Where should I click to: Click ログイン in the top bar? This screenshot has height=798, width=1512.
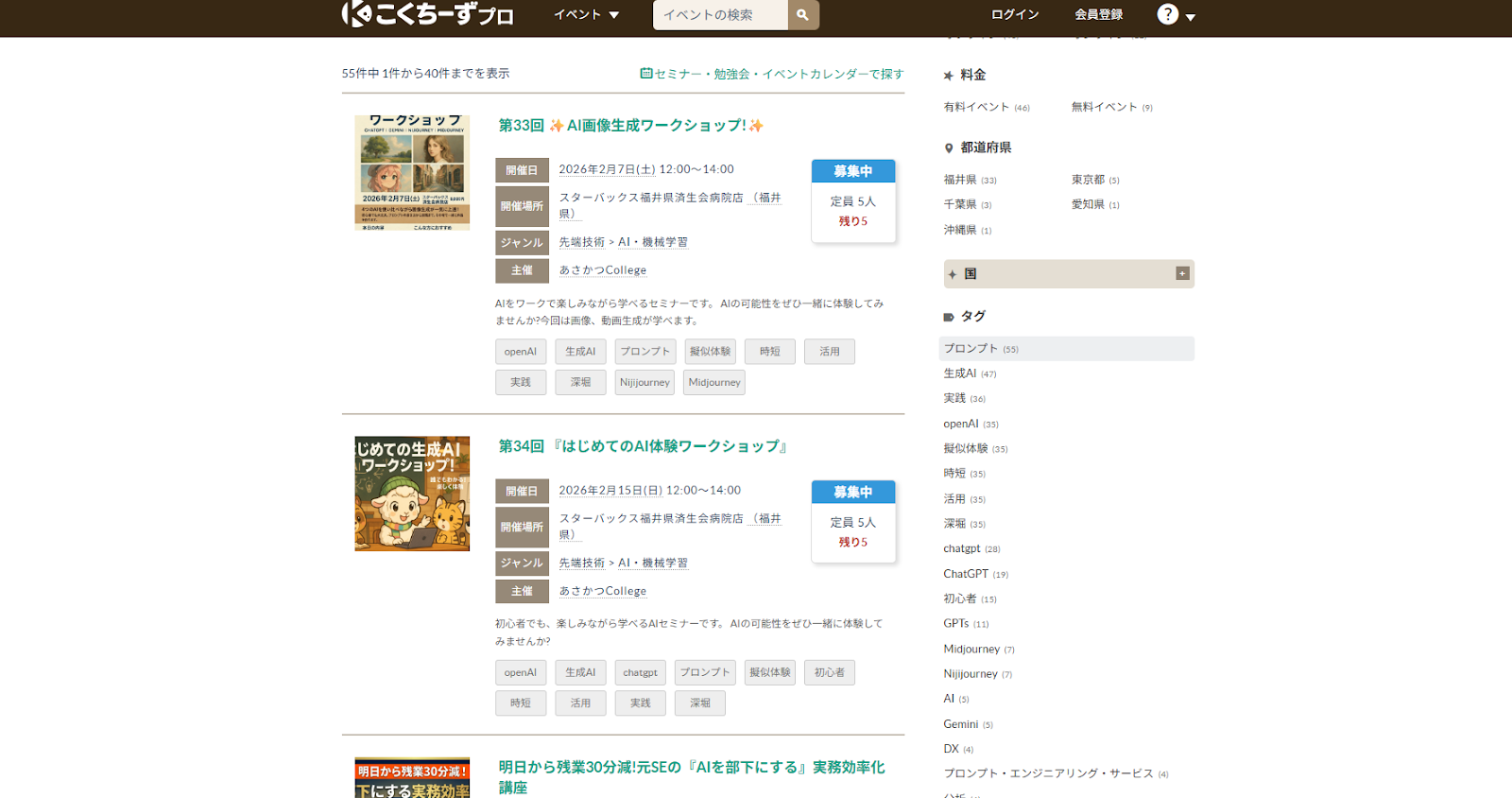click(x=1015, y=15)
